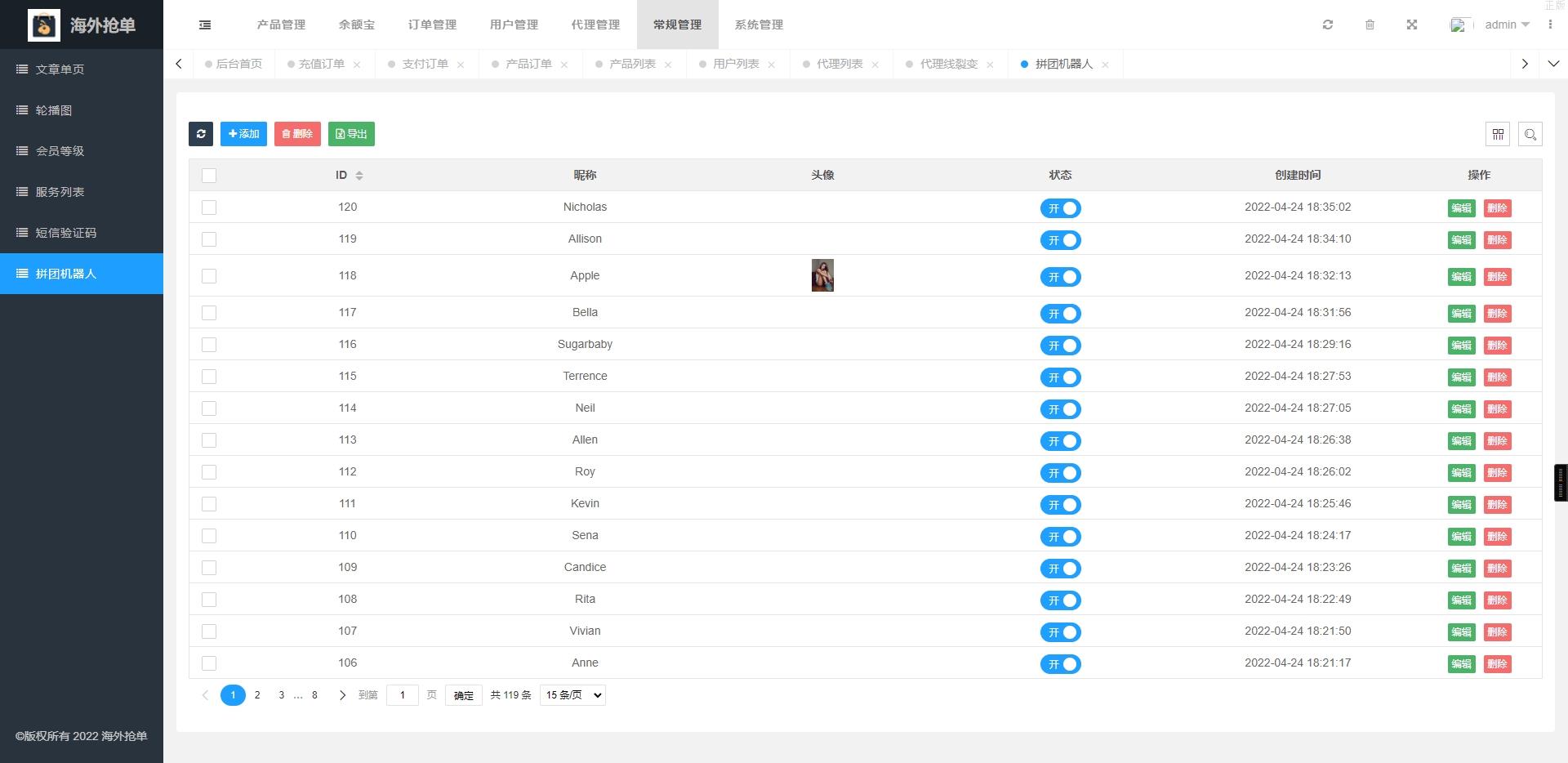This screenshot has height=763, width=1568.
Task: Click the refresh icon in top header
Action: pyautogui.click(x=1328, y=25)
